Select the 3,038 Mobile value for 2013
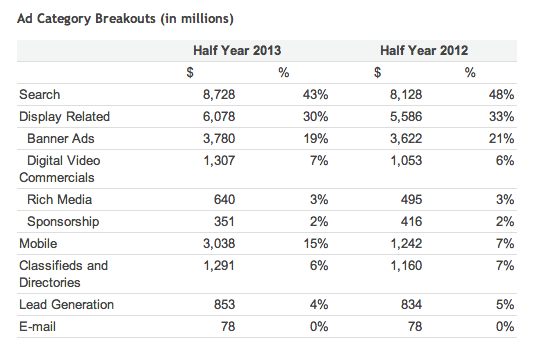The image size is (542, 363). pyautogui.click(x=219, y=243)
